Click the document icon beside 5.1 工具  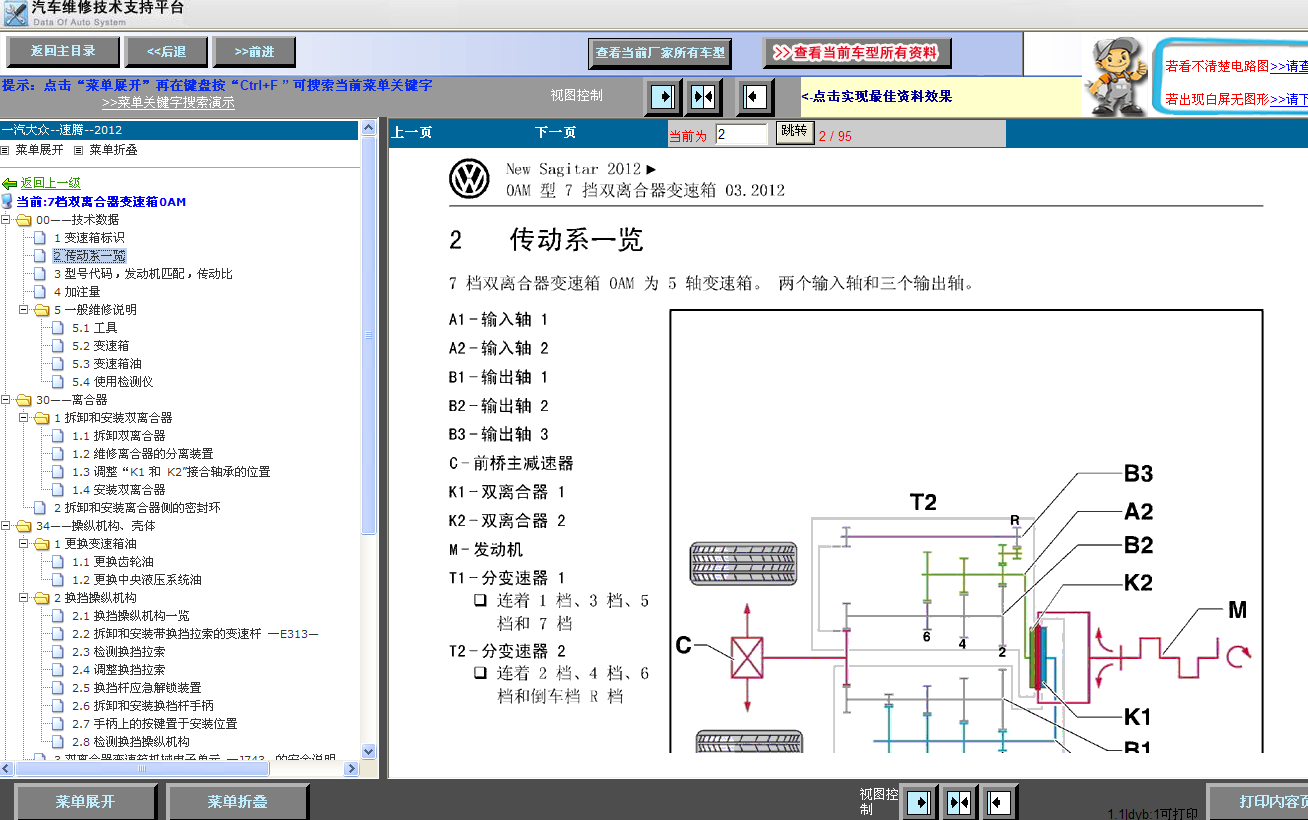click(x=59, y=328)
